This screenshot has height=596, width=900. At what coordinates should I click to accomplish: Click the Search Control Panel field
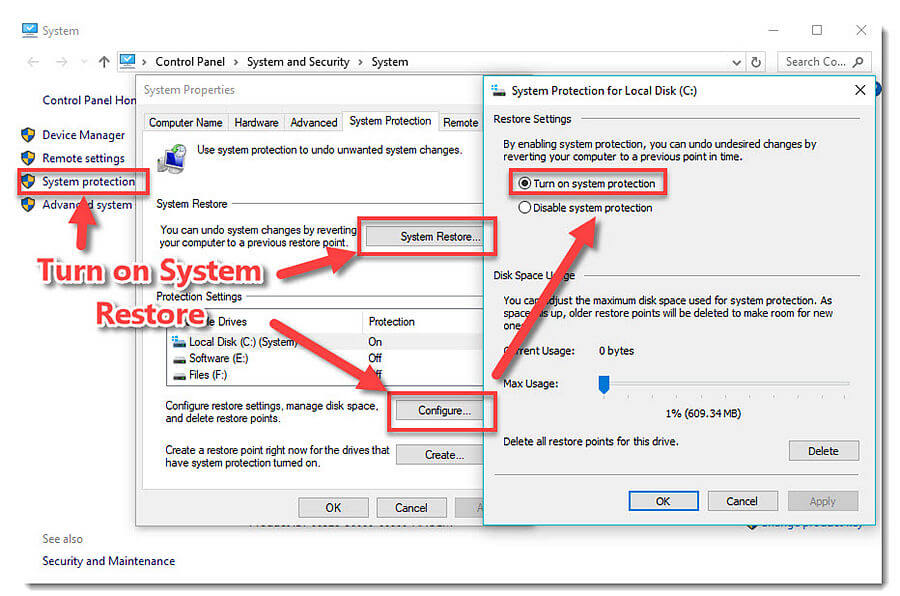pyautogui.click(x=815, y=62)
